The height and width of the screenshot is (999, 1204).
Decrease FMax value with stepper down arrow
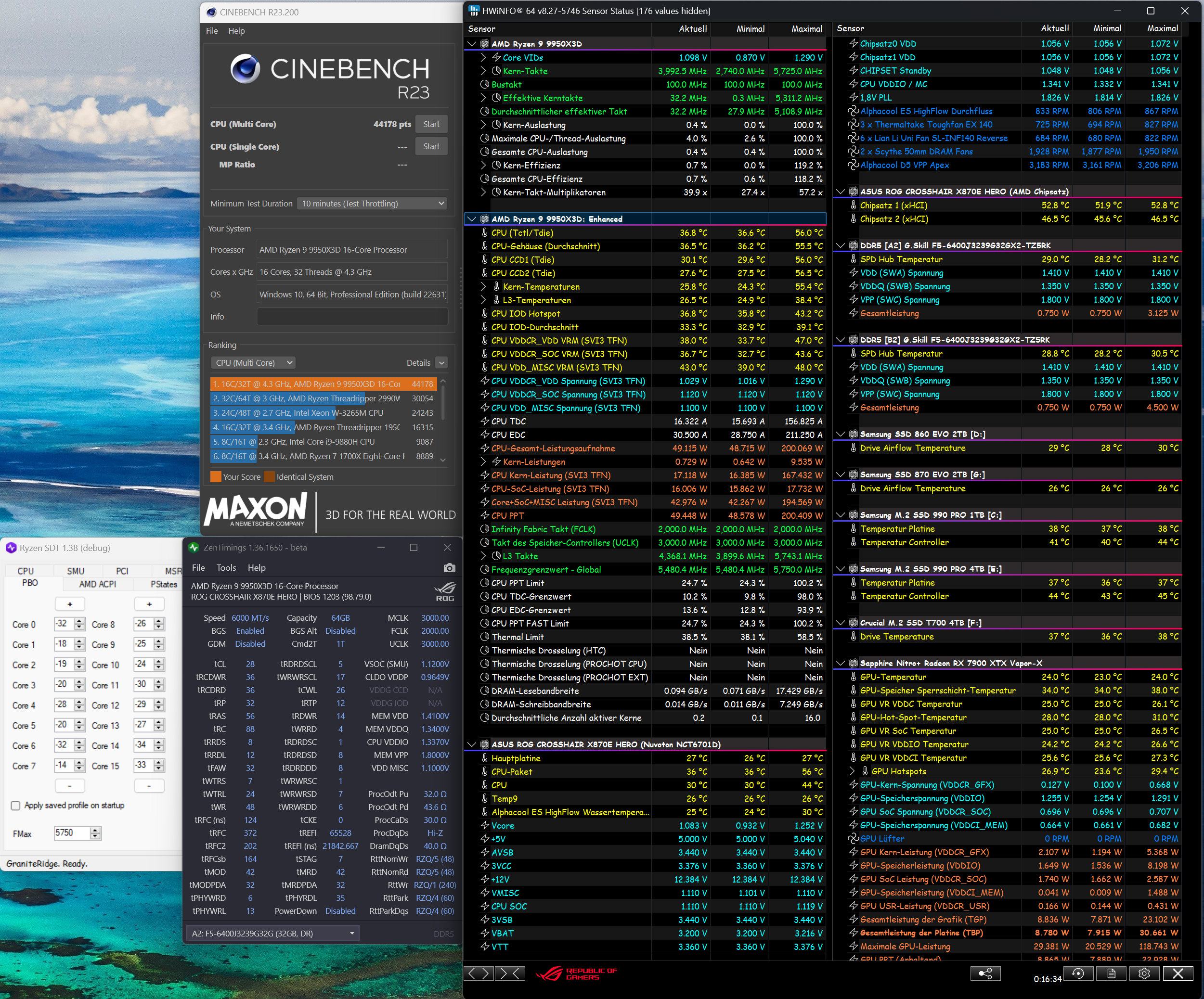pyautogui.click(x=96, y=836)
